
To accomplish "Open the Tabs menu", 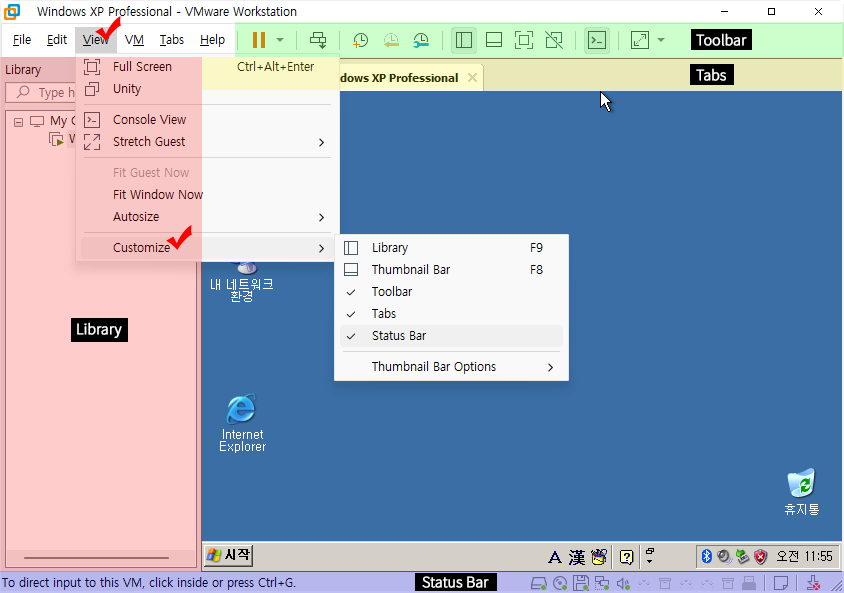I will pos(172,40).
